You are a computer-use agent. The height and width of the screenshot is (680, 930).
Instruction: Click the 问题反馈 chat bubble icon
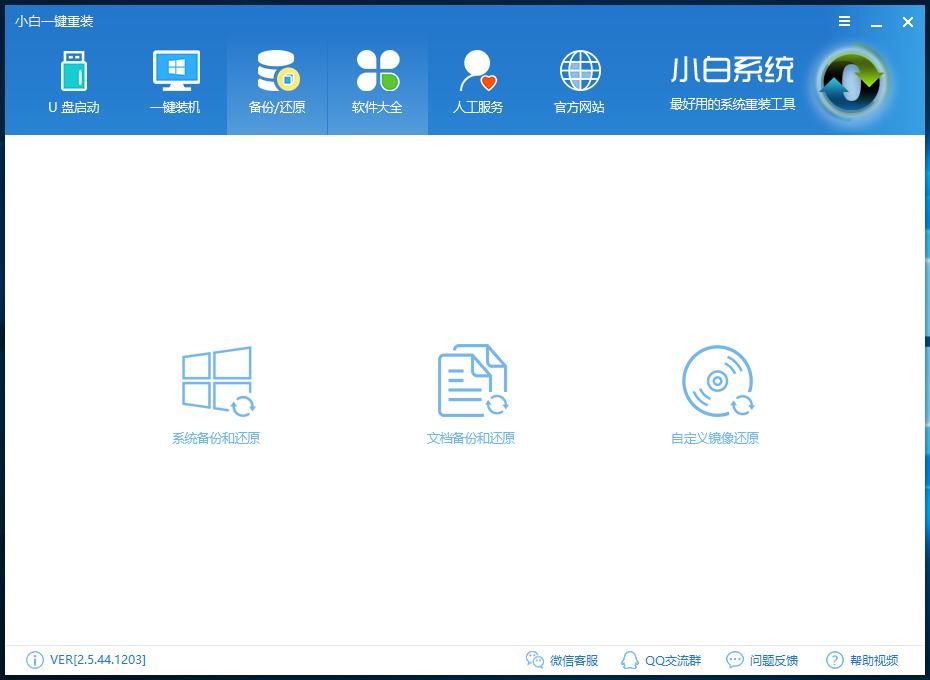734,660
